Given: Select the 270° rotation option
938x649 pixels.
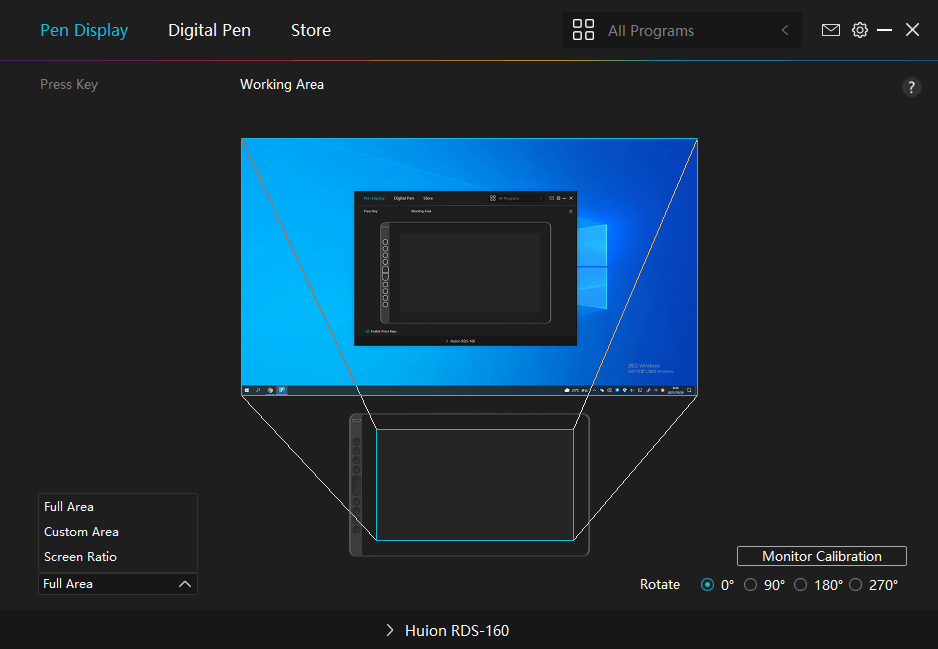Looking at the screenshot, I should pos(856,585).
